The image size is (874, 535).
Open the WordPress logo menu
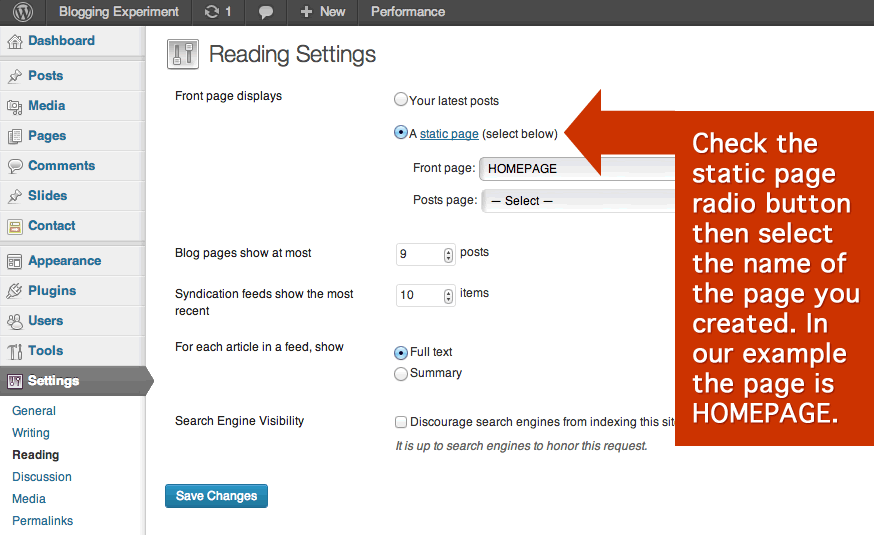click(x=23, y=12)
